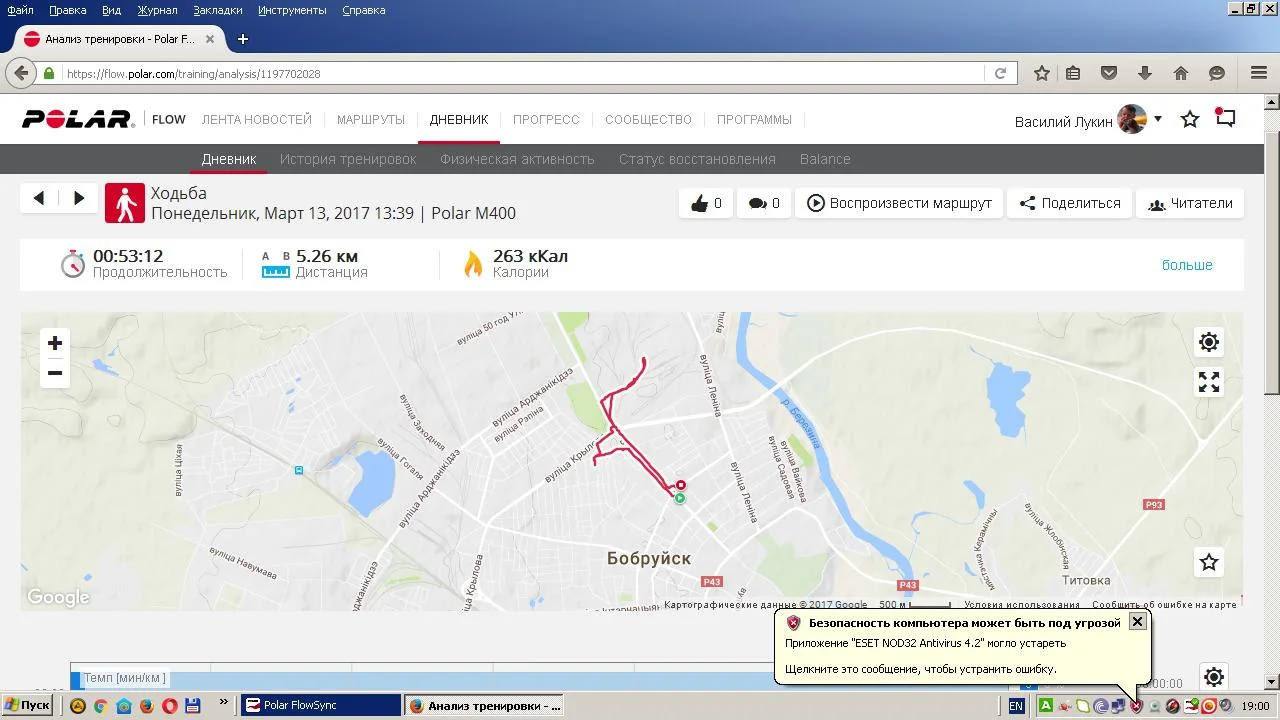Open the Файл menu
Screen dimensions: 1280x720
point(20,10)
